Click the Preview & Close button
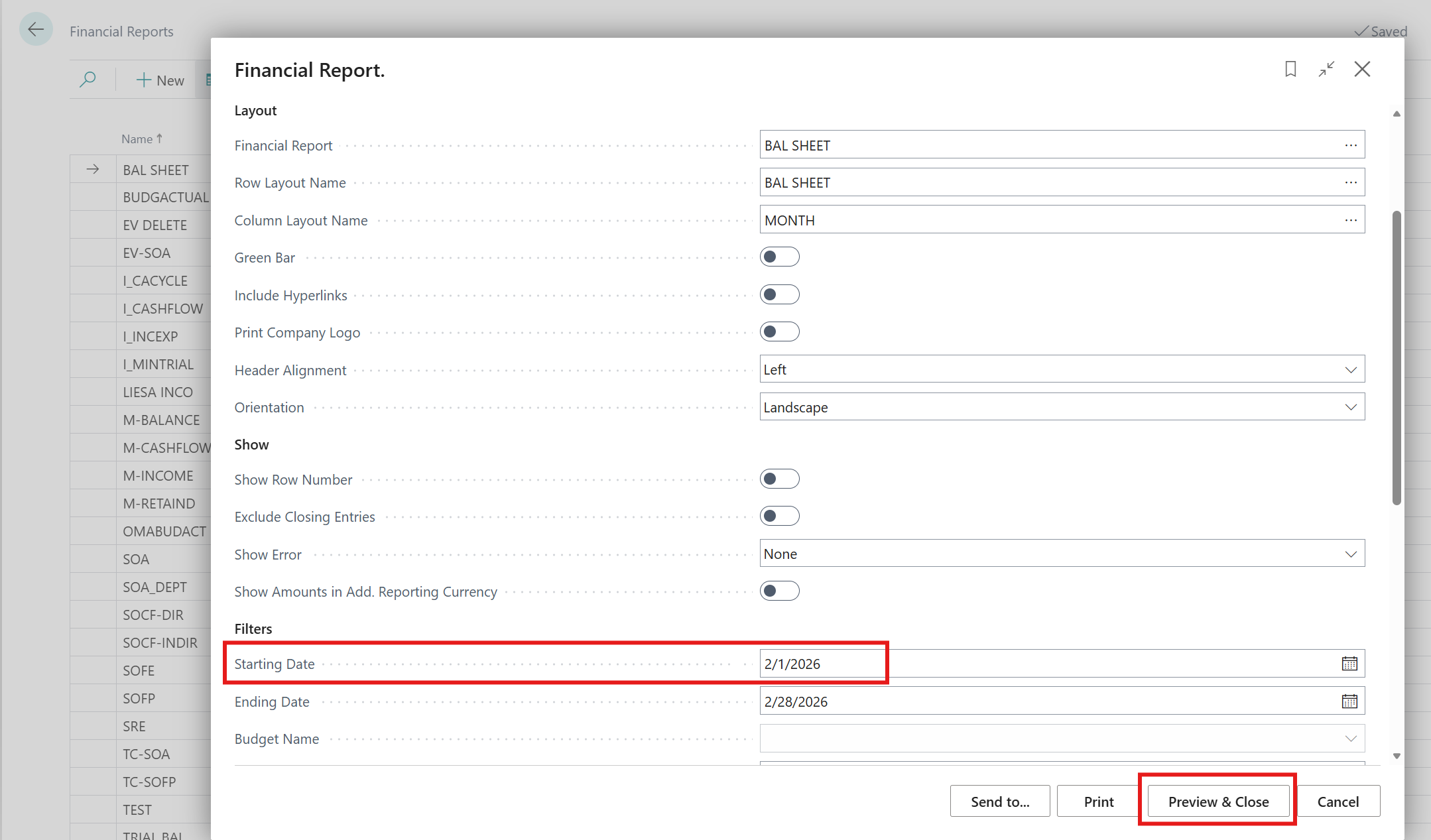This screenshot has height=840, width=1431. coord(1218,802)
